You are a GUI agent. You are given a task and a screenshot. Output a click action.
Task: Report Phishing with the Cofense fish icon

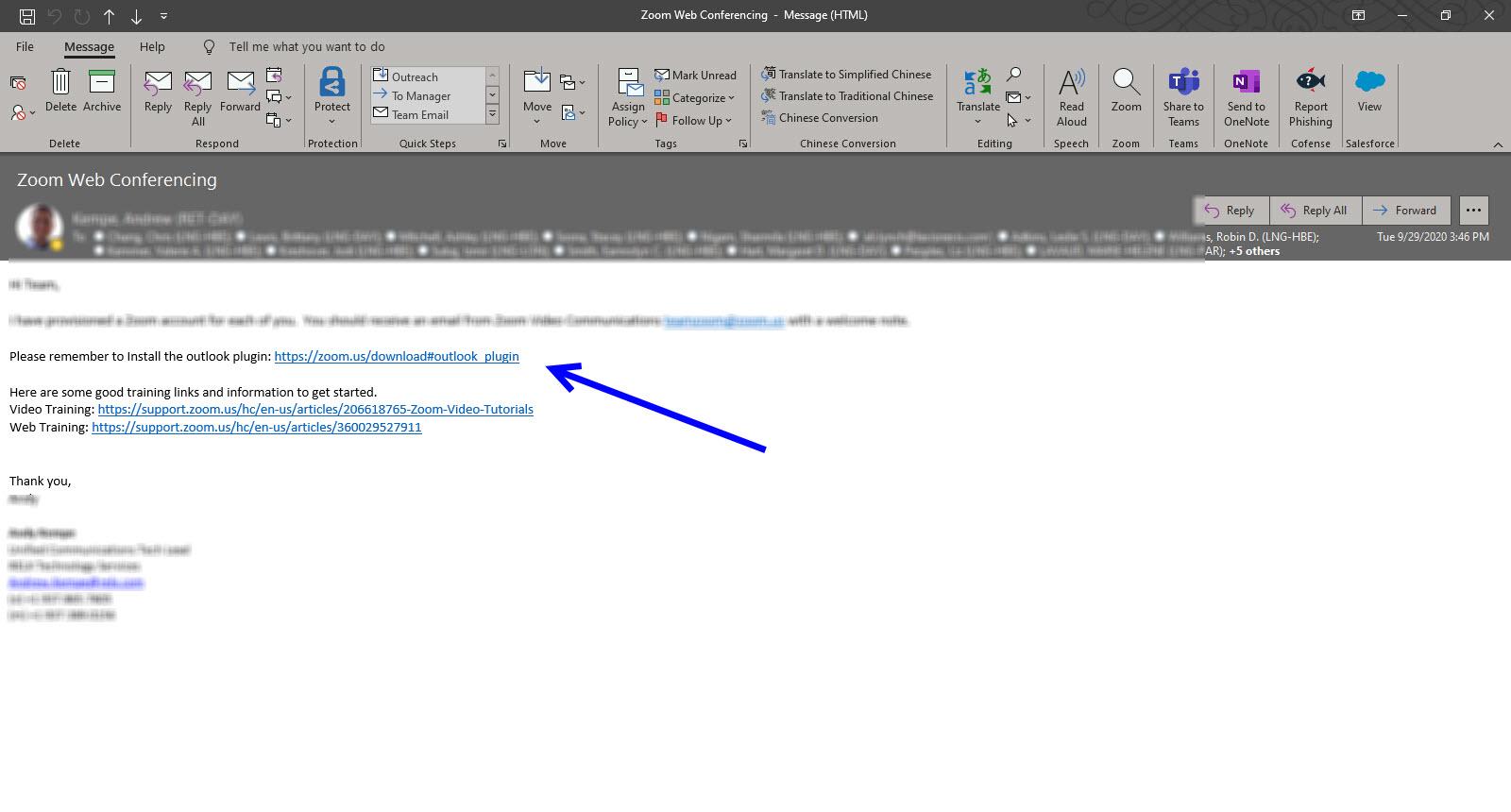1311,97
